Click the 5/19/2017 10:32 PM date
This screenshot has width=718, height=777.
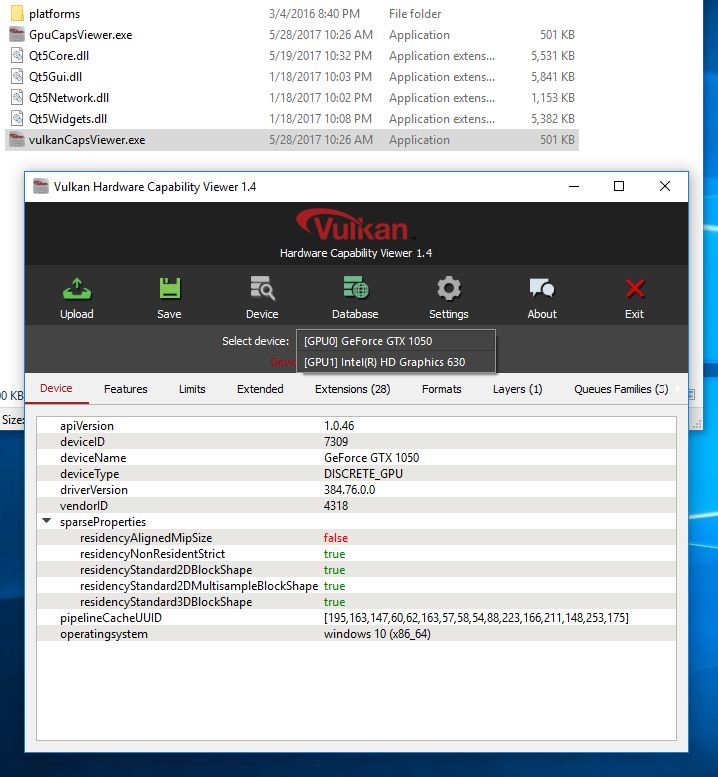click(x=321, y=56)
